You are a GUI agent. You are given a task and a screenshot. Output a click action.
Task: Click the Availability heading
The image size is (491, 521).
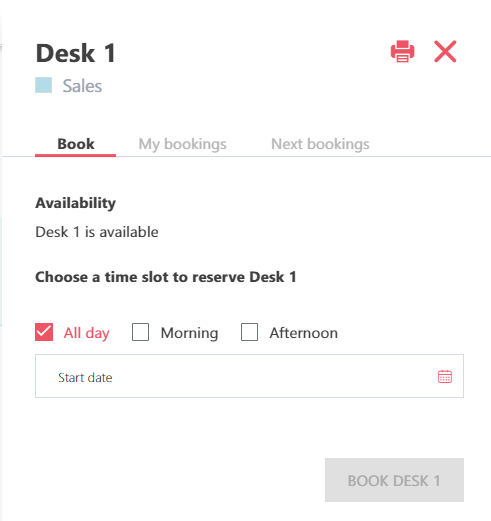(76, 203)
